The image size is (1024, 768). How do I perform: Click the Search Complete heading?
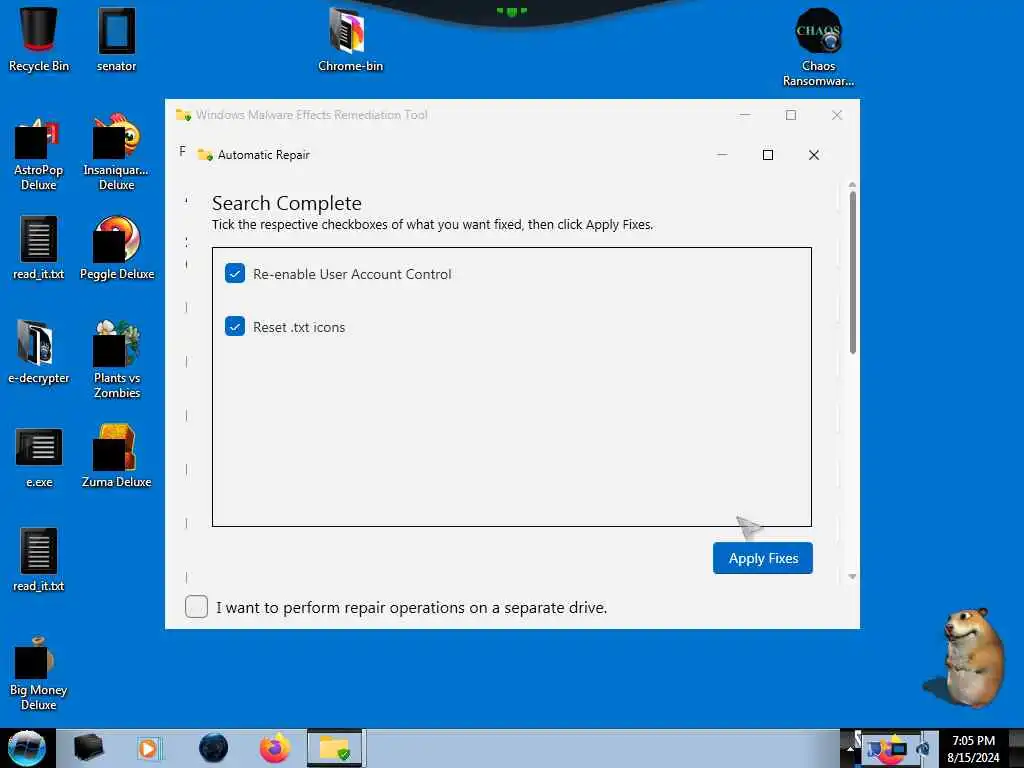[287, 203]
